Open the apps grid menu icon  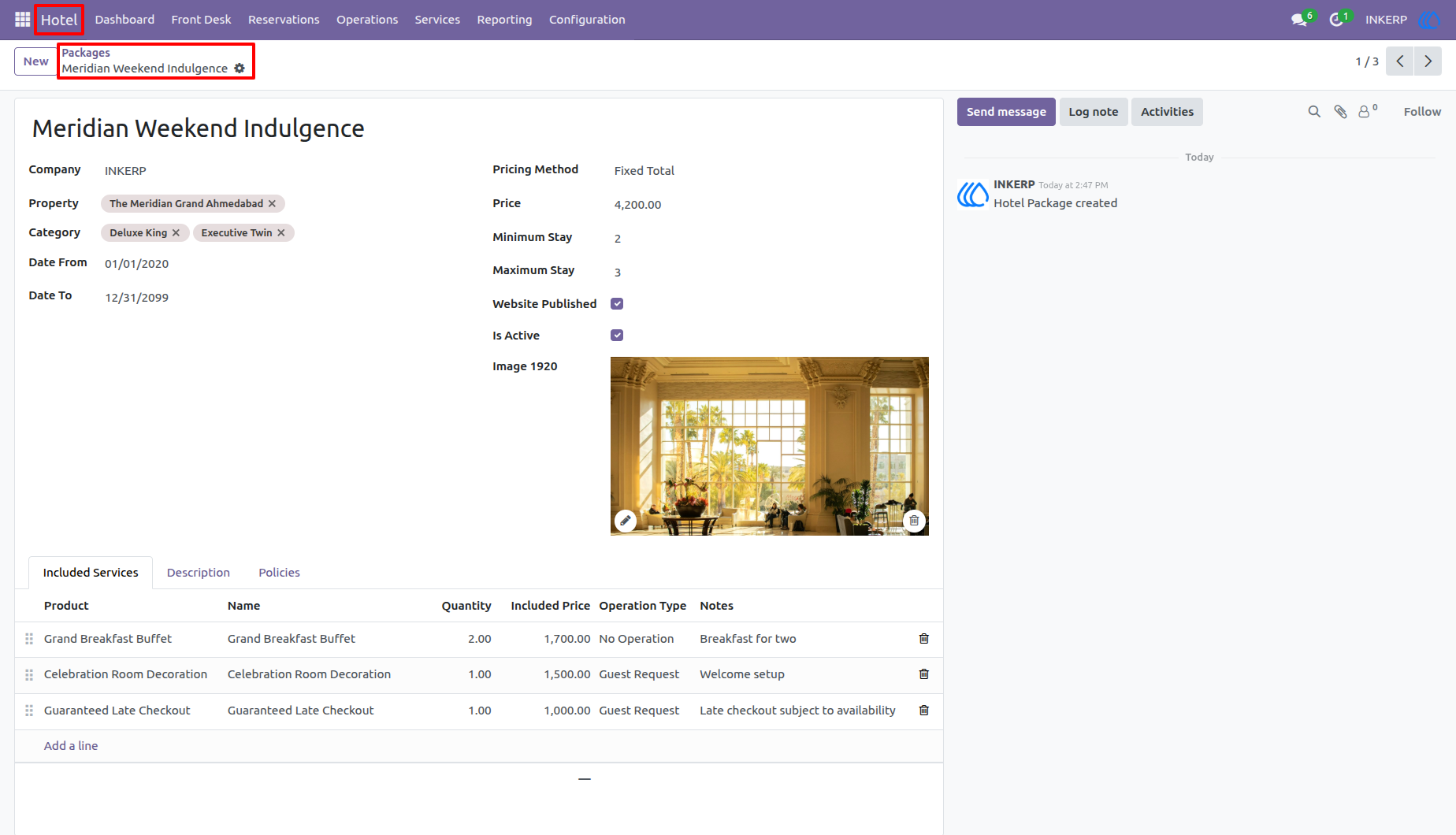22,20
